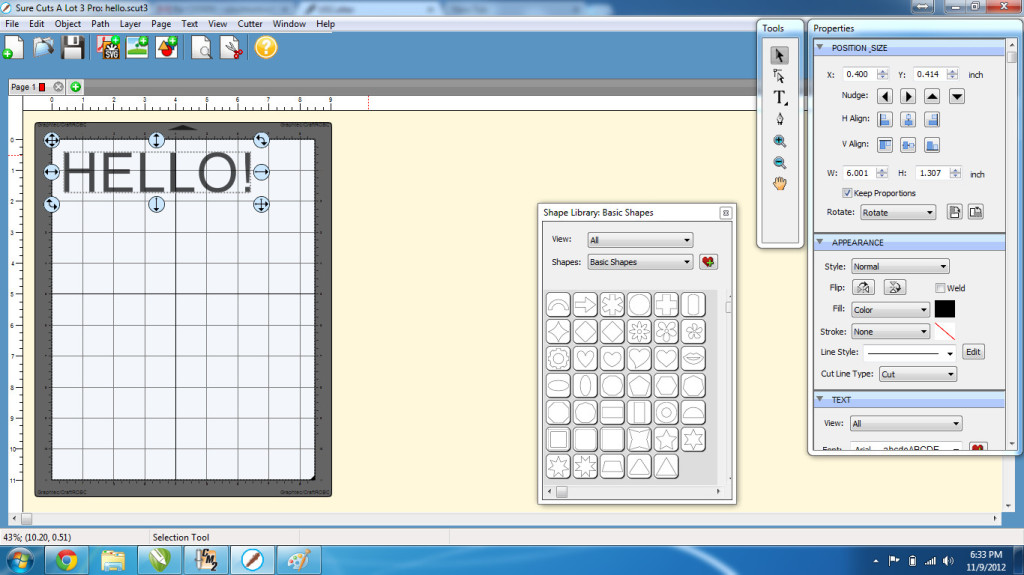Viewport: 1024px width, 575px height.
Task: Open the Cut Line Type dropdown
Action: [918, 374]
